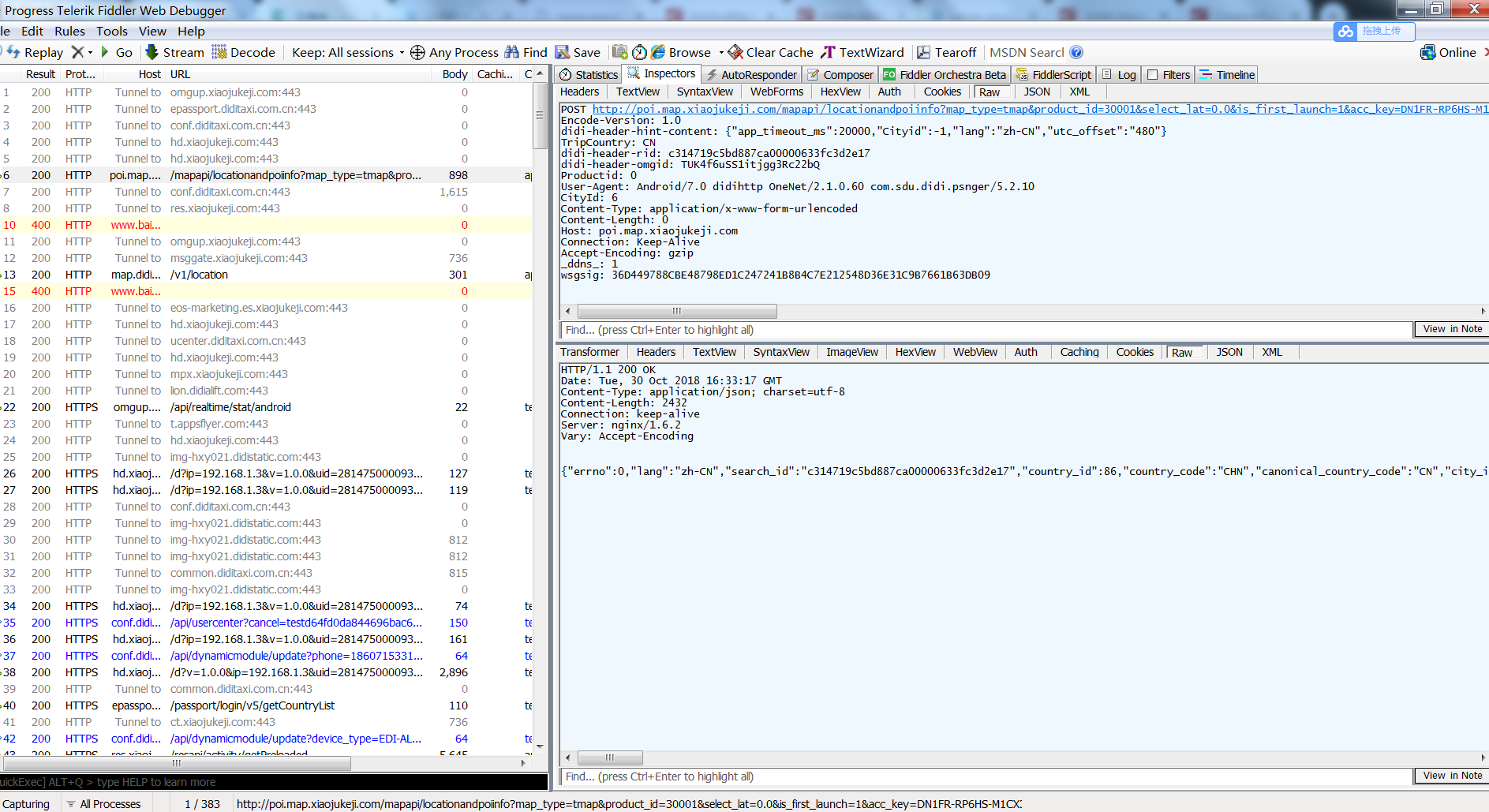Click the blue help question mark icon
This screenshot has height=812, width=1489.
click(1076, 52)
